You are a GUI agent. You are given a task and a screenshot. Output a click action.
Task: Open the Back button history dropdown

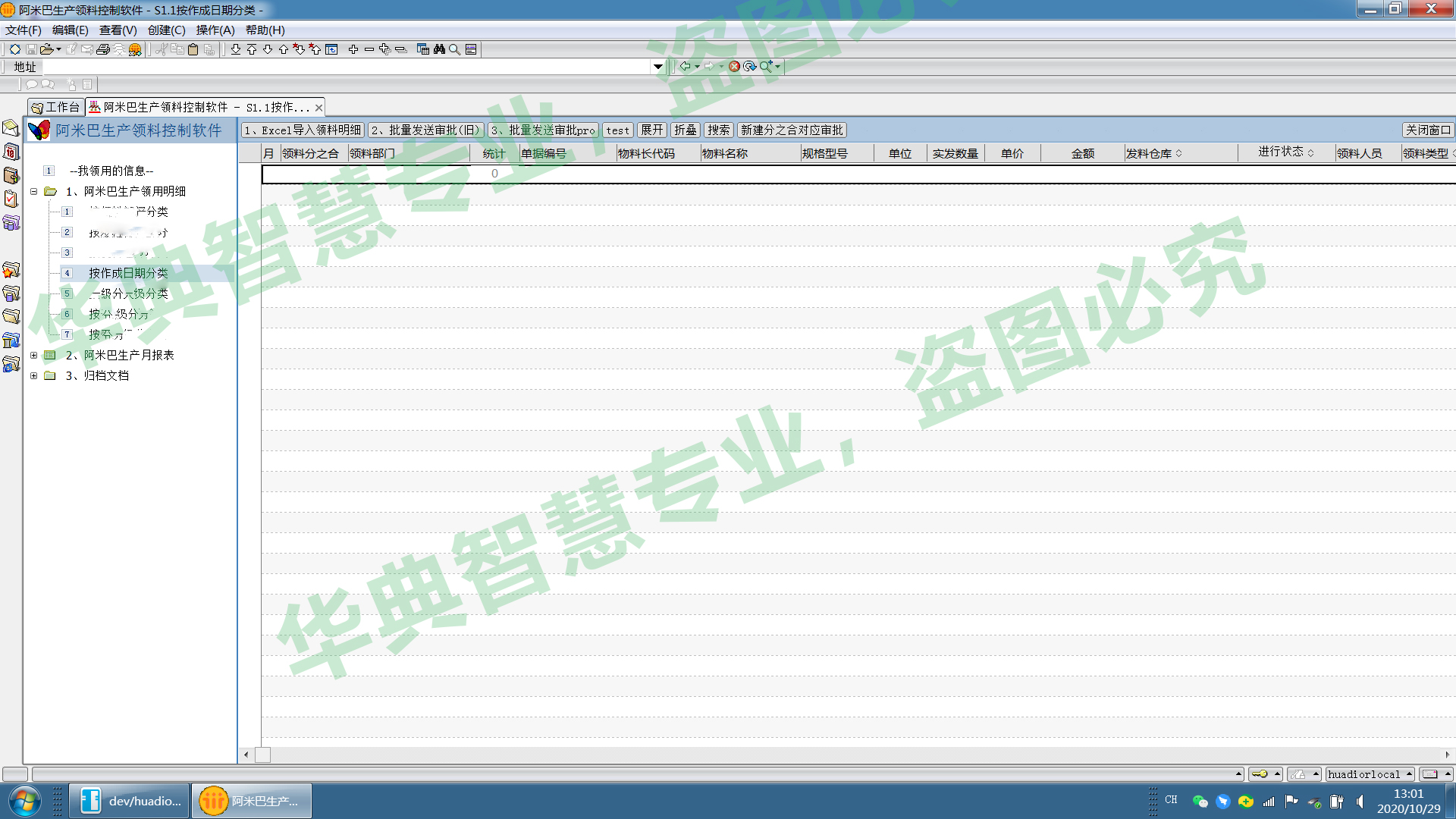tap(697, 66)
